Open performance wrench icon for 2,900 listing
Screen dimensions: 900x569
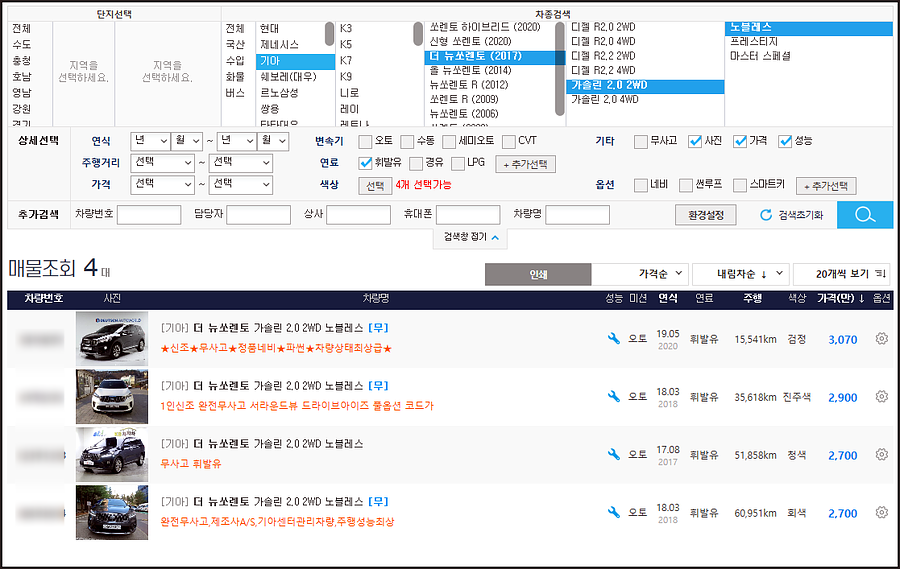pos(614,397)
